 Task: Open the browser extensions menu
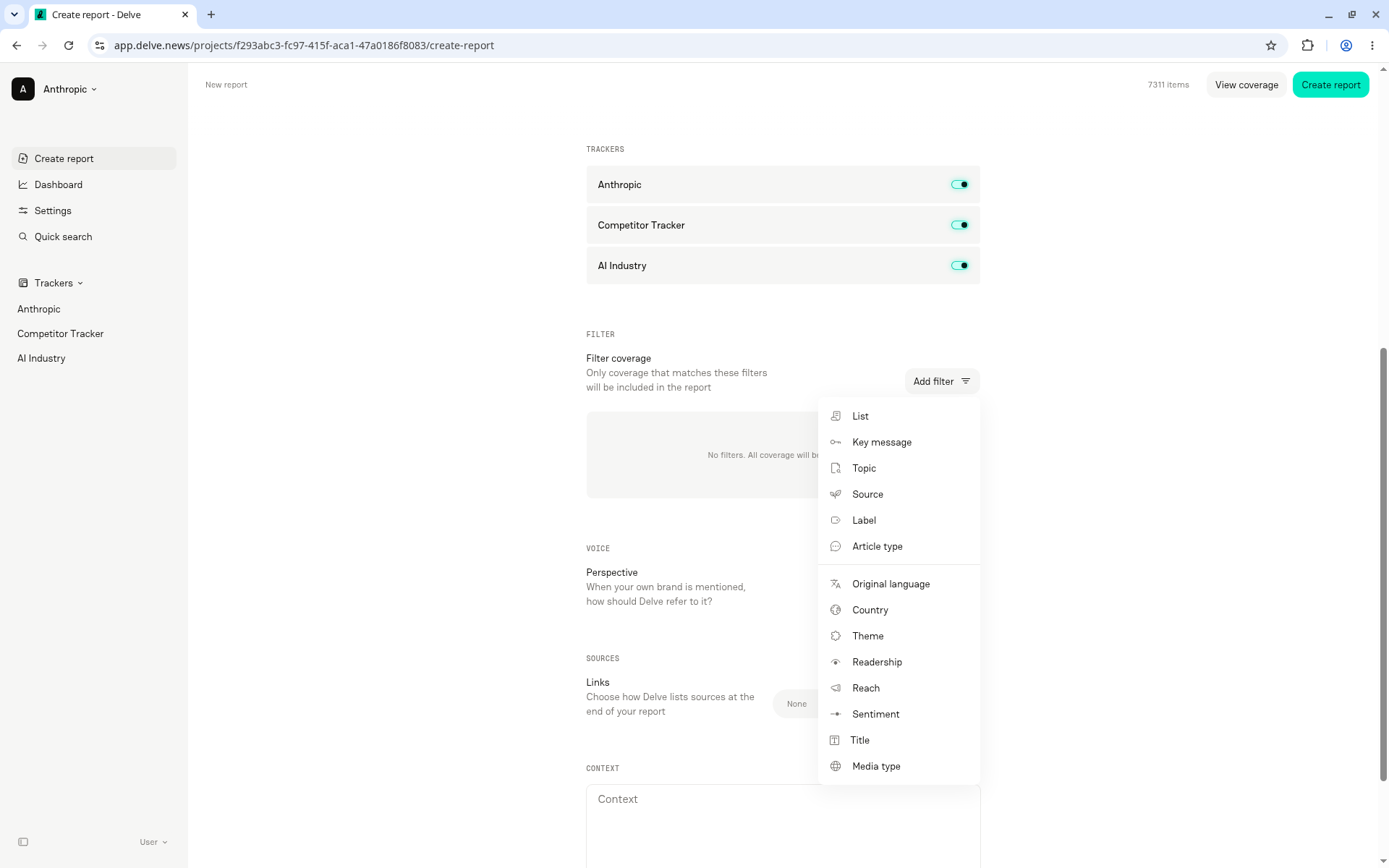1307,46
